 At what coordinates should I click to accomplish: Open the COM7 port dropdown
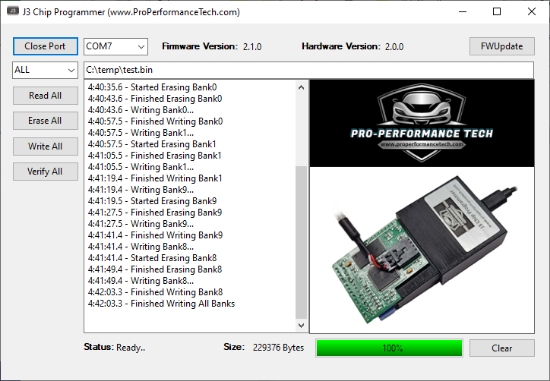[x=115, y=47]
